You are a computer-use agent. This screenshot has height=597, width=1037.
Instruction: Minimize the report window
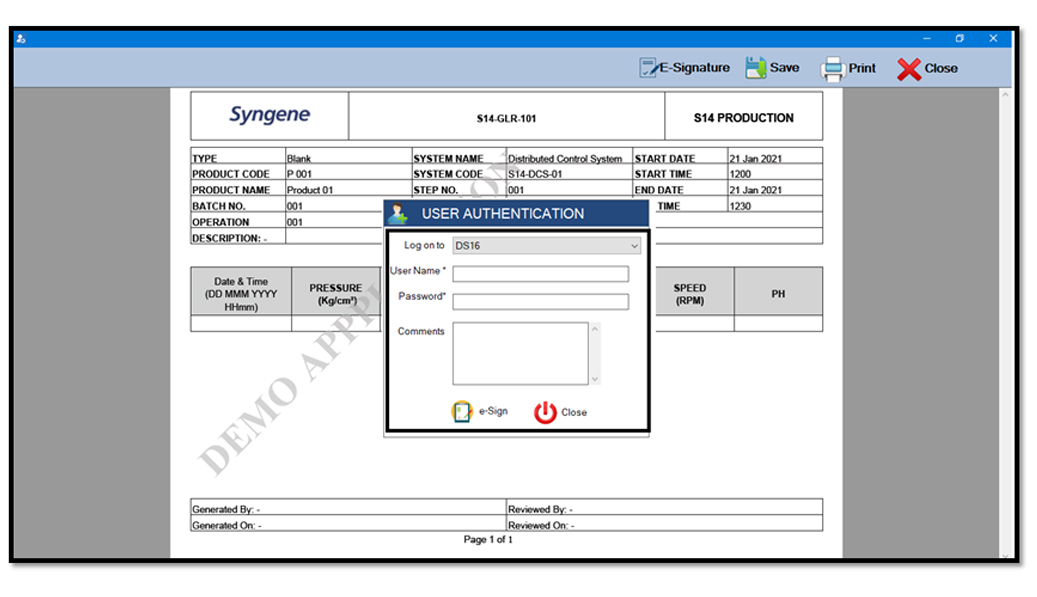pyautogui.click(x=927, y=38)
